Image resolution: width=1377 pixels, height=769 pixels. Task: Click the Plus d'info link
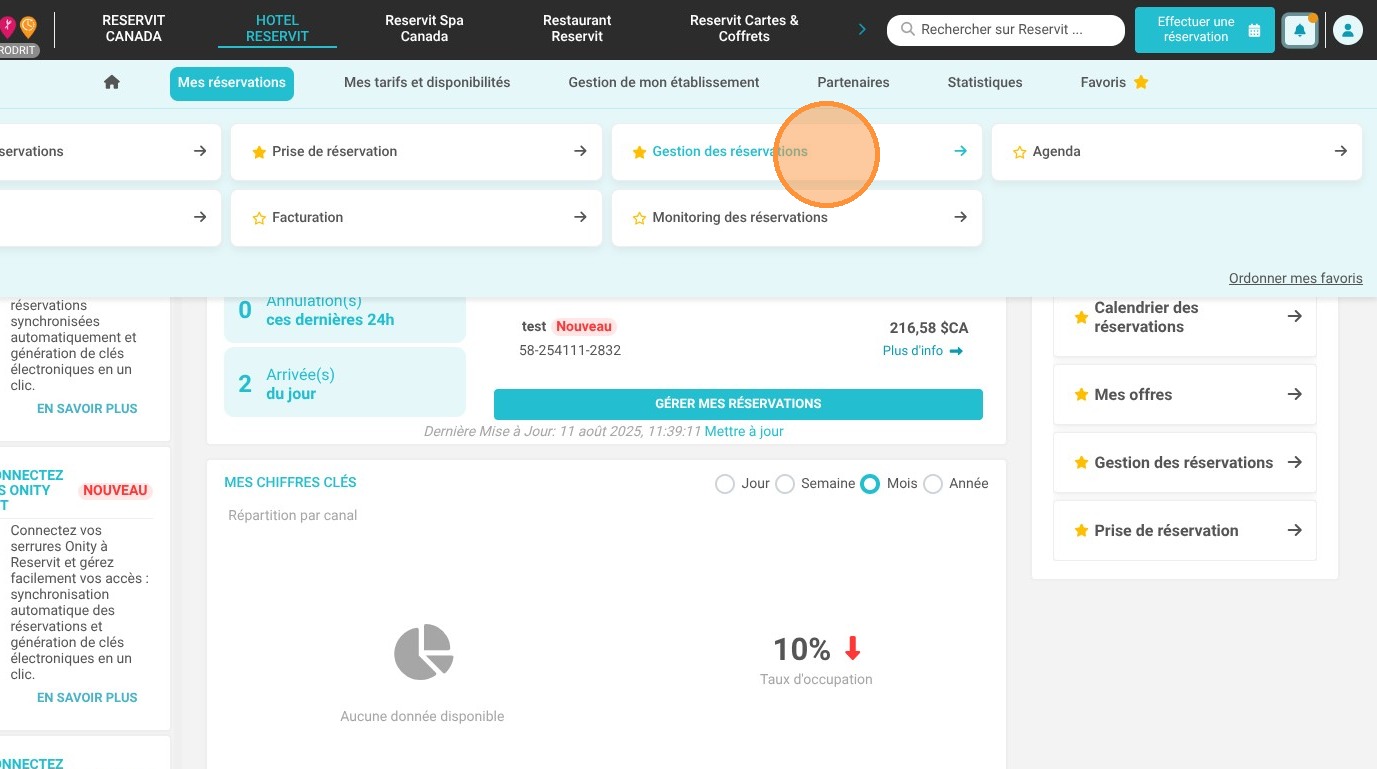(922, 351)
